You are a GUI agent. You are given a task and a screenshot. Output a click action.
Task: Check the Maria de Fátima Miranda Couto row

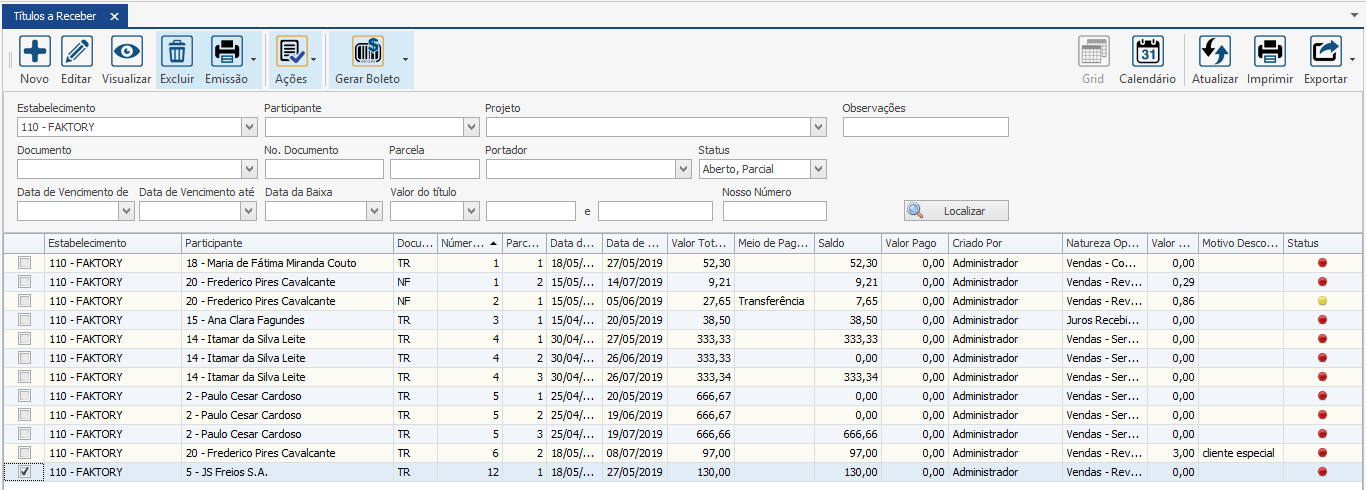(25, 263)
